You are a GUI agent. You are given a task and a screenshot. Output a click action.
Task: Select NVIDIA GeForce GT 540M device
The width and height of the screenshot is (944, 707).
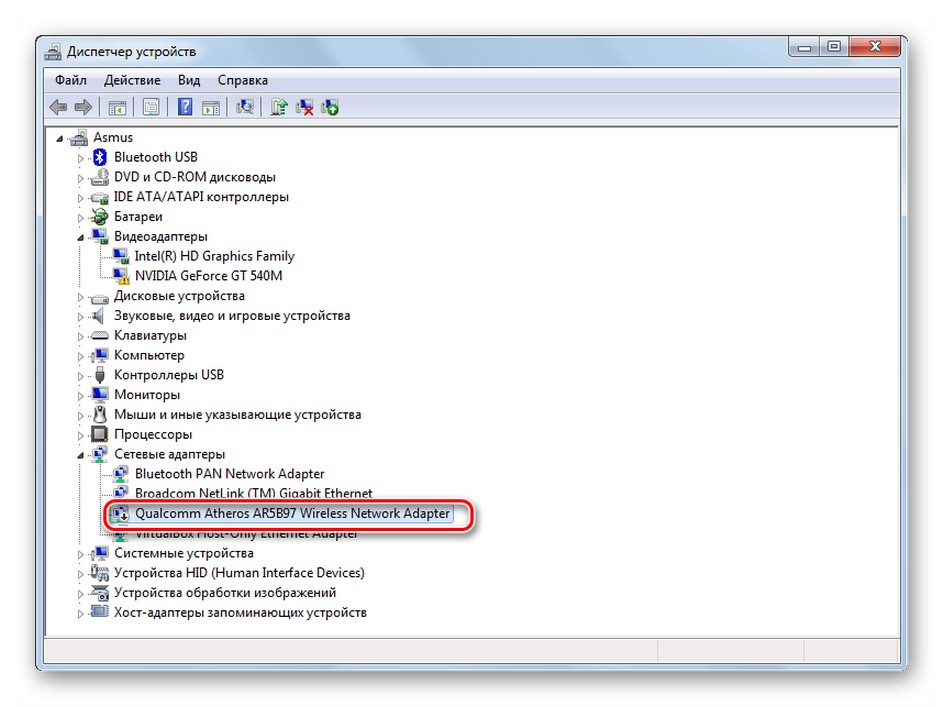pyautogui.click(x=208, y=276)
